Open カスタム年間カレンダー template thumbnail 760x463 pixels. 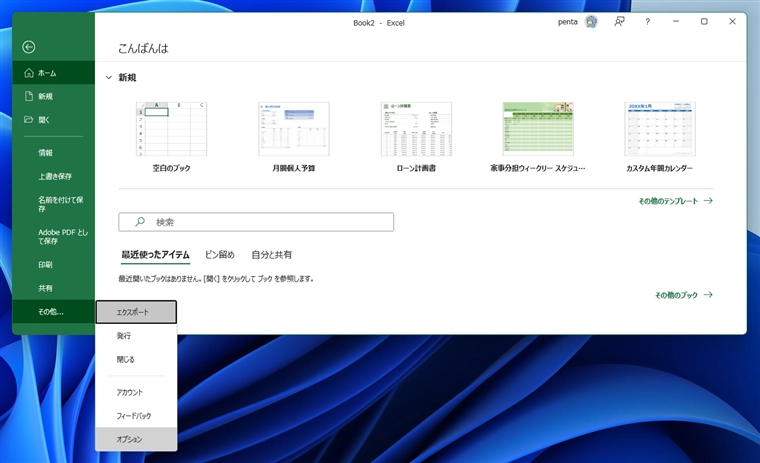pos(660,129)
